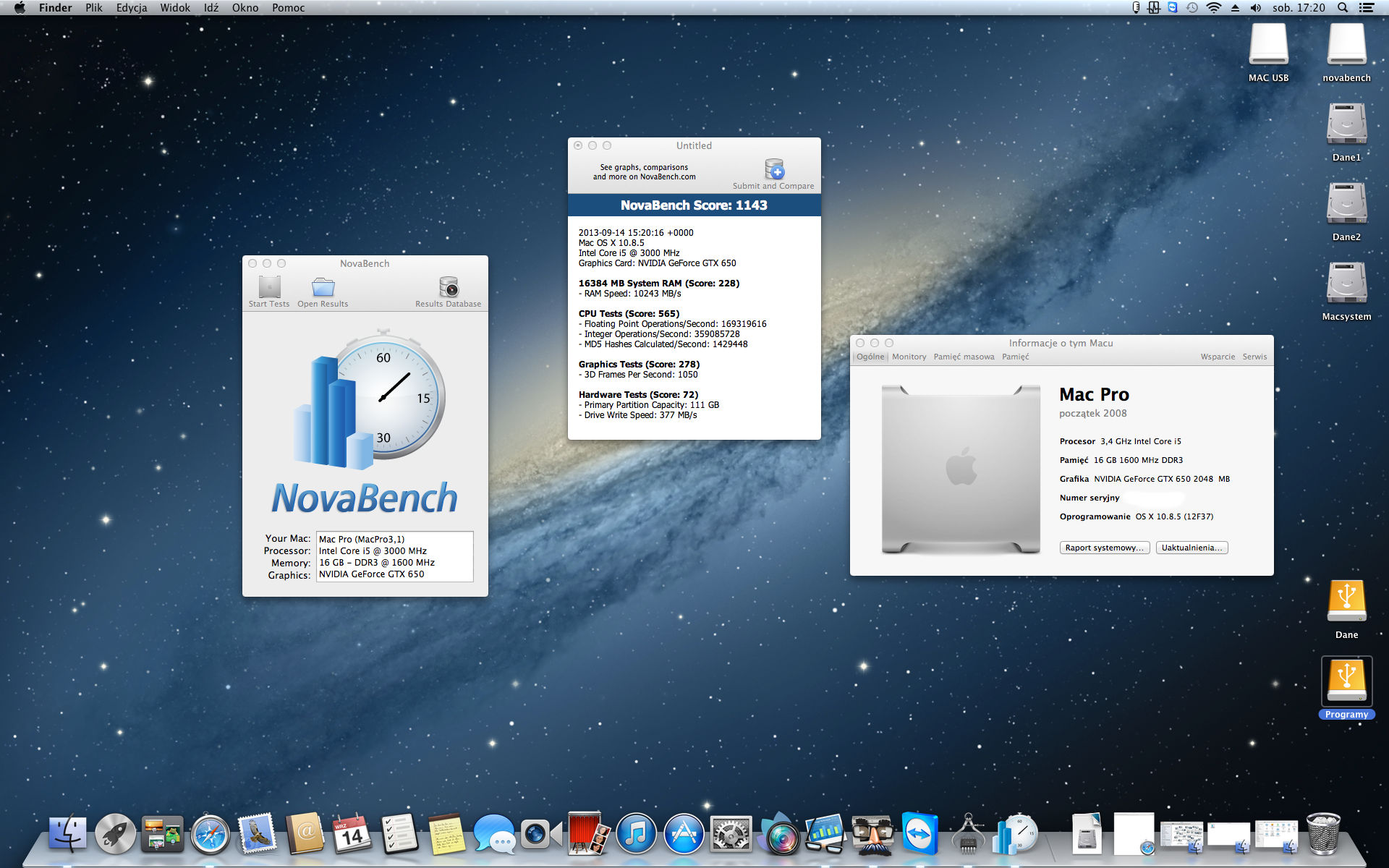The width and height of the screenshot is (1389, 868).
Task: Click the Raport systemowy… button
Action: 1105,548
